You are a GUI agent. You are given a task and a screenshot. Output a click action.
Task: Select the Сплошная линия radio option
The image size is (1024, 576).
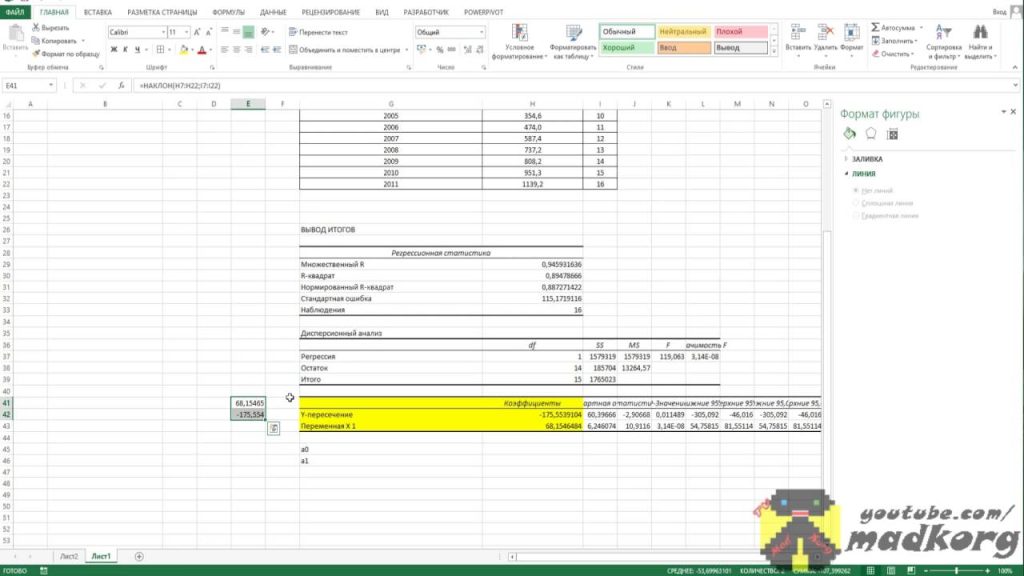coord(856,203)
